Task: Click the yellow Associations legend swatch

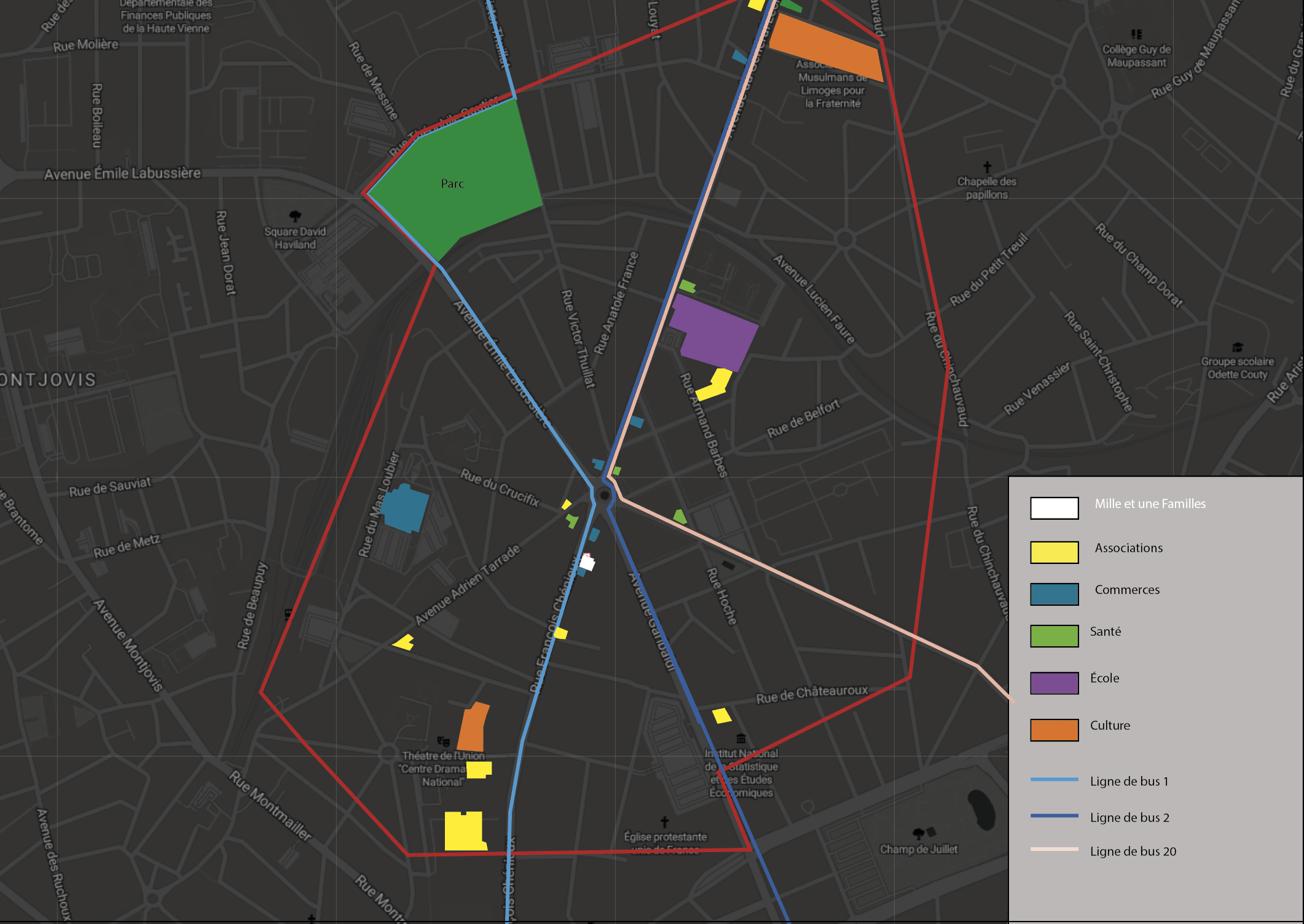Action: tap(1054, 552)
